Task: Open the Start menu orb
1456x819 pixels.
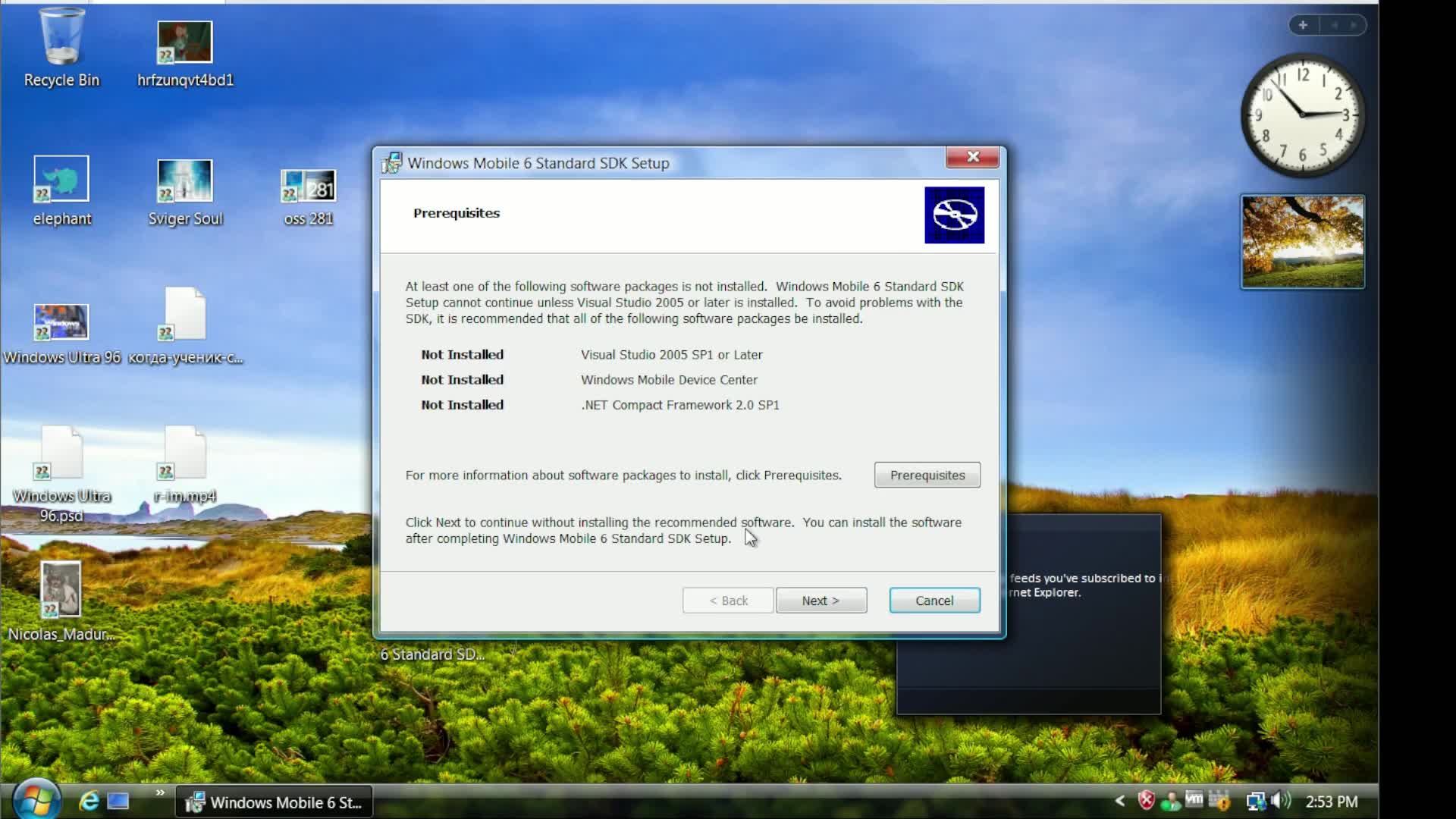Action: click(x=36, y=800)
